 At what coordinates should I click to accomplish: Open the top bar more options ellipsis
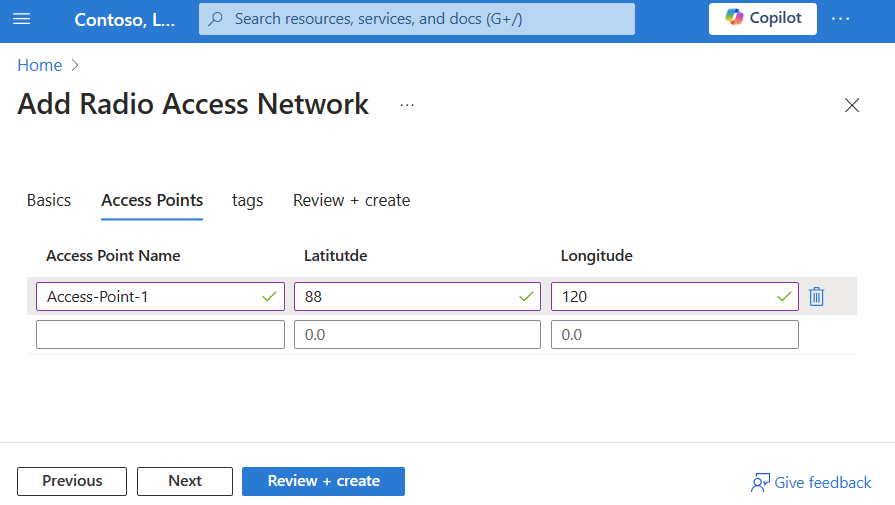[840, 19]
